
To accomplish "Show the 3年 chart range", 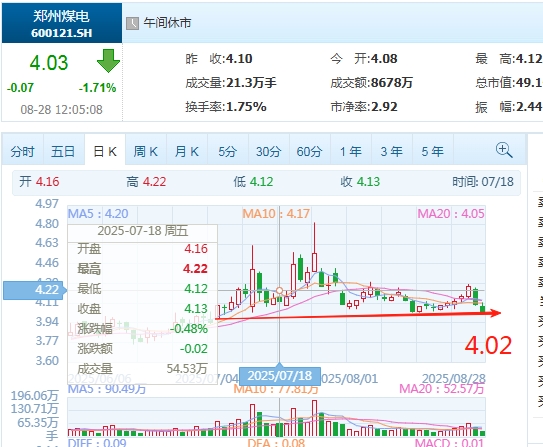I will (392, 152).
